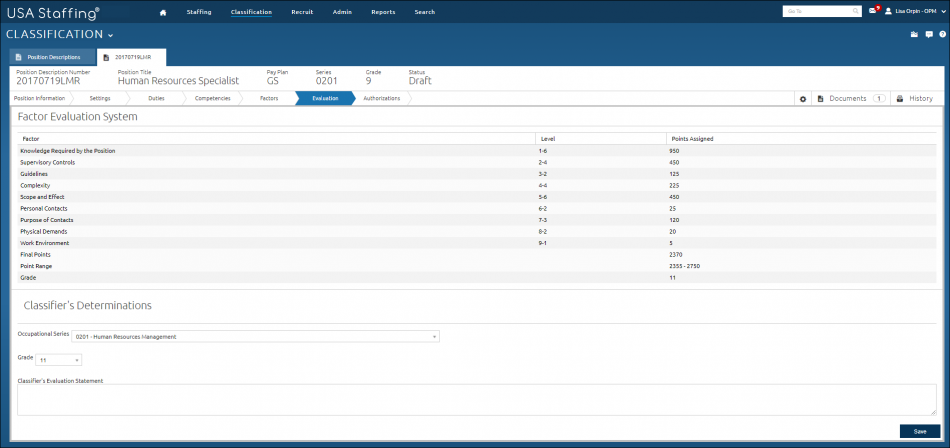
Task: Click the level value 1-6
Action: [x=544, y=150]
